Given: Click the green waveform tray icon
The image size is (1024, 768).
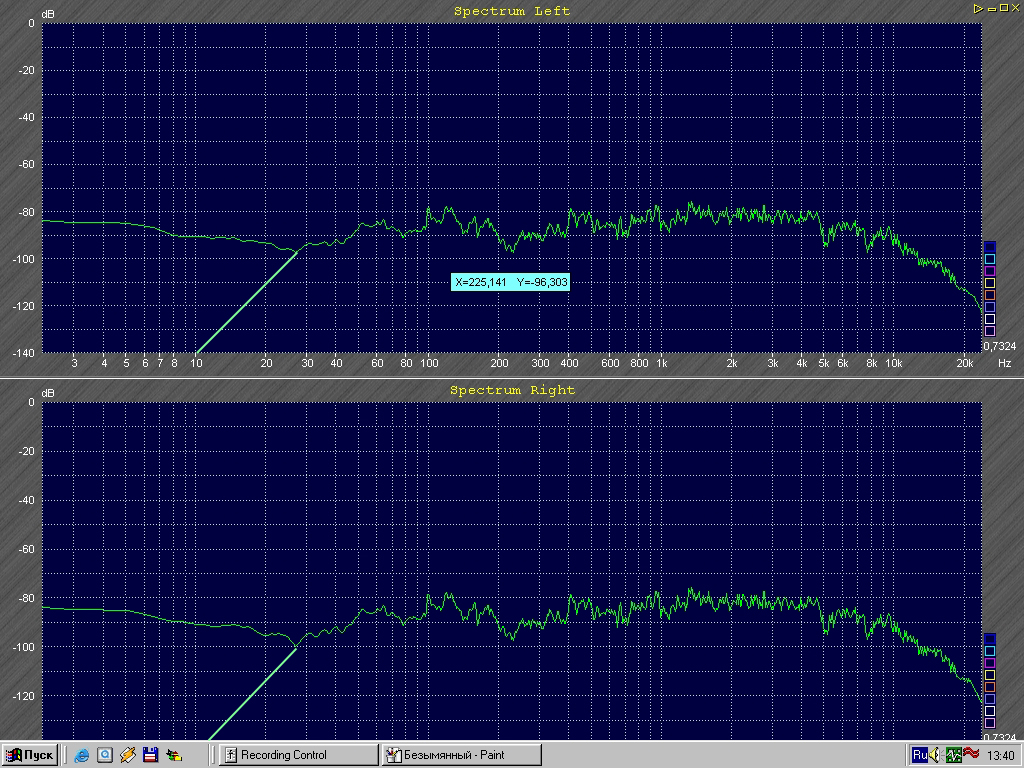Looking at the screenshot, I should coord(954,755).
